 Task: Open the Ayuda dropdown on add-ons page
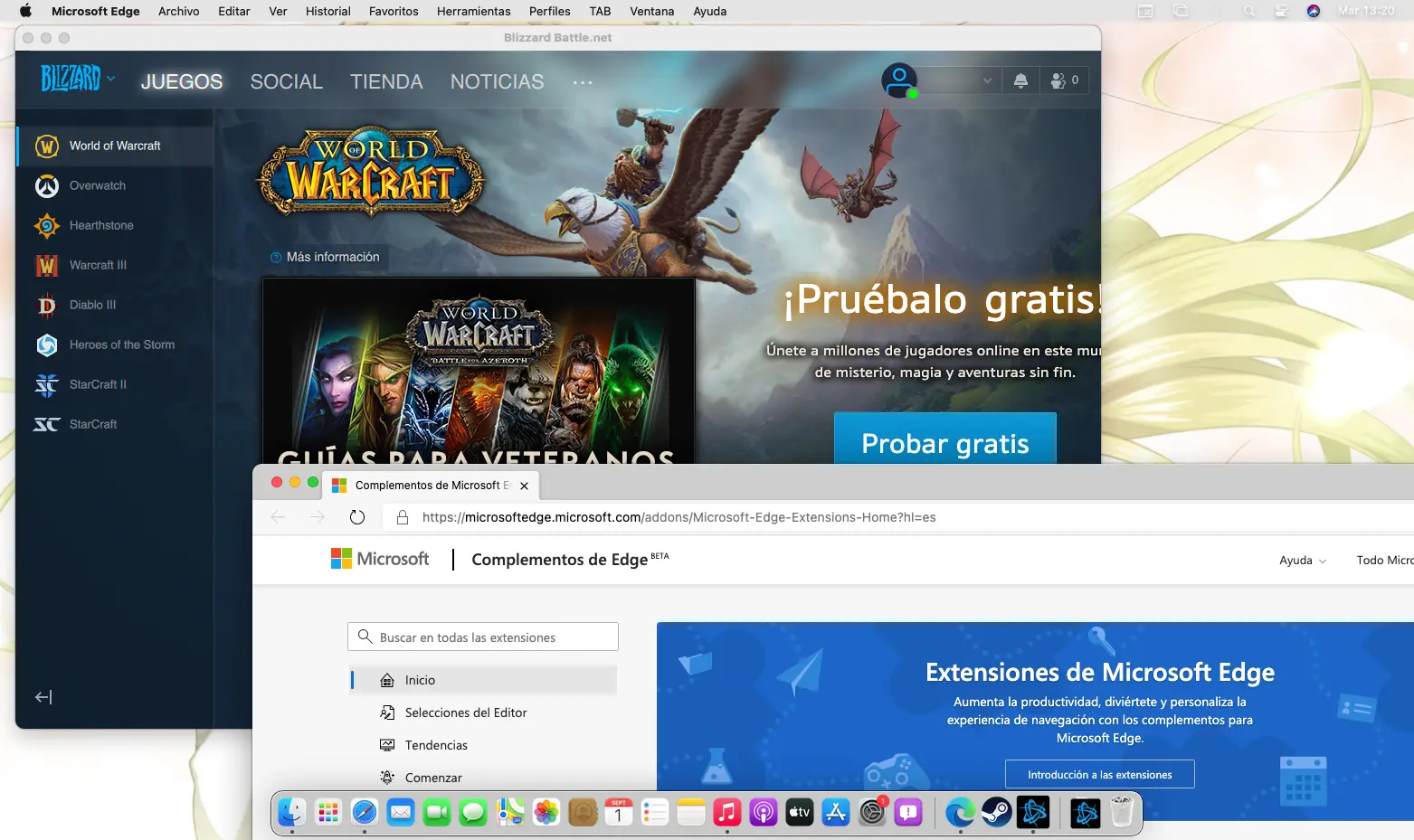[1303, 561]
